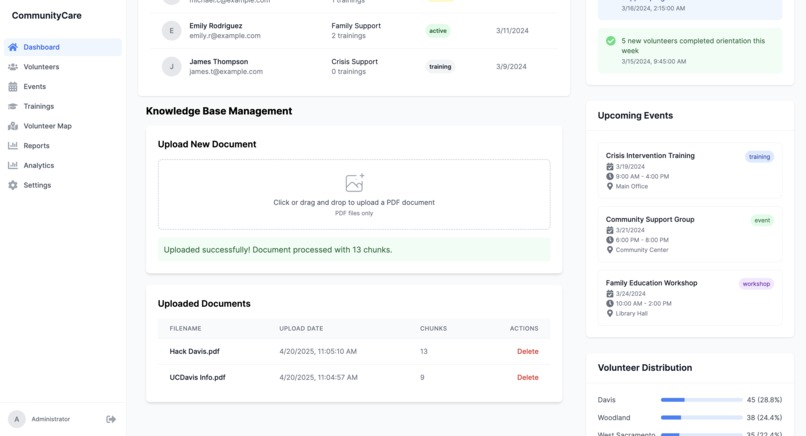This screenshot has height=436, width=806.
Task: Click the workshop tag on Family Education Workshop
Action: pos(756,284)
